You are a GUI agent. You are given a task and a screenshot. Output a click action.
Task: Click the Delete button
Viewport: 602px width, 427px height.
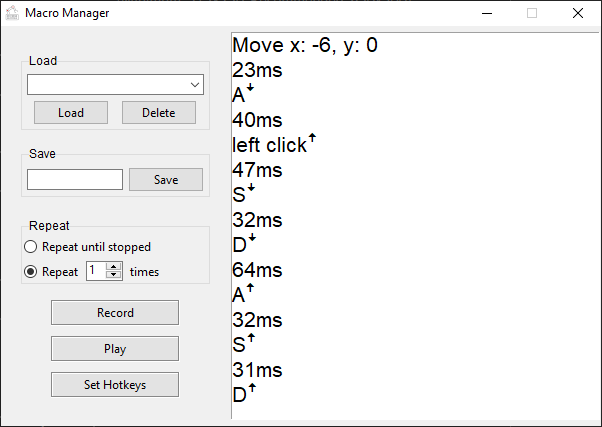pos(159,113)
